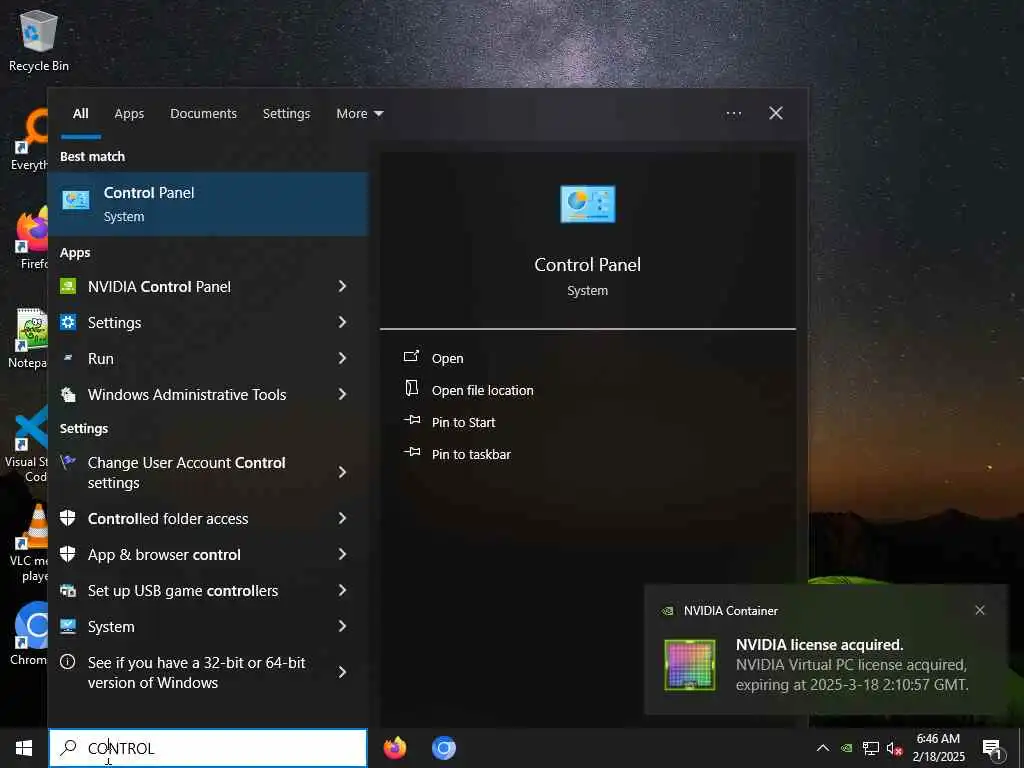Click Pin to Start

pyautogui.click(x=464, y=423)
